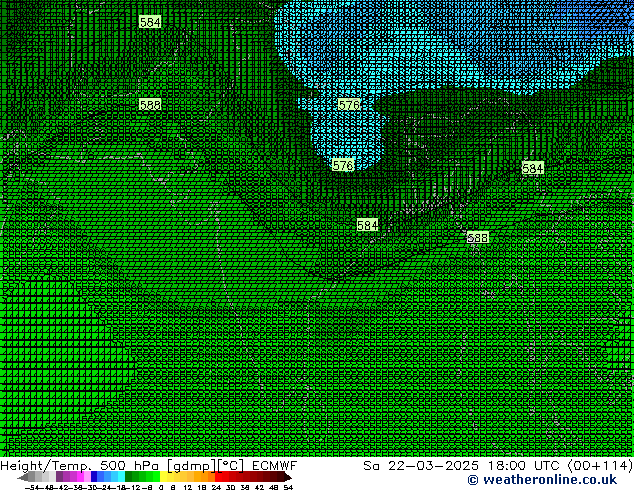
Task: Click the "(00+114)" forecast offset text
Action: coord(600,466)
